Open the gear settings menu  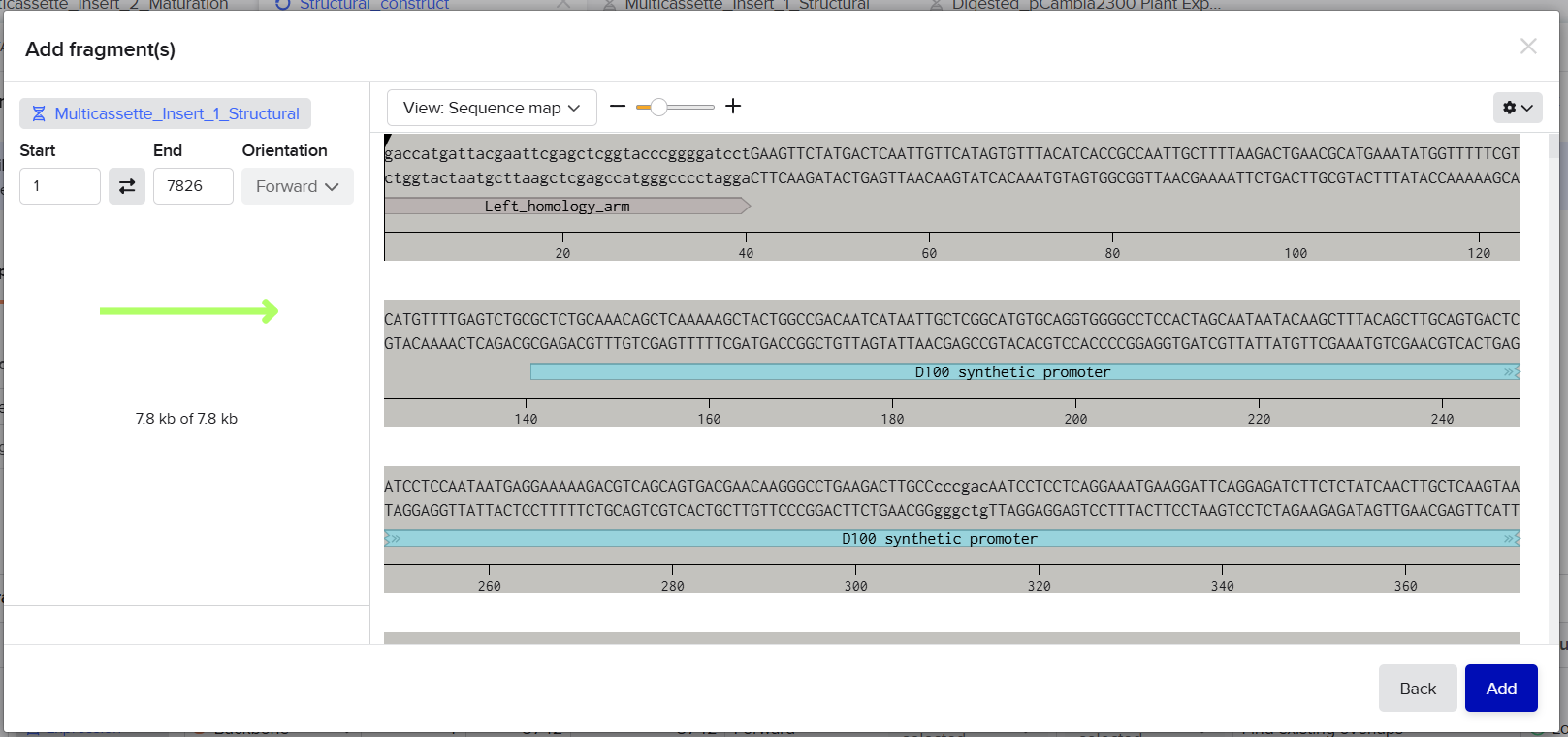pyautogui.click(x=1517, y=108)
